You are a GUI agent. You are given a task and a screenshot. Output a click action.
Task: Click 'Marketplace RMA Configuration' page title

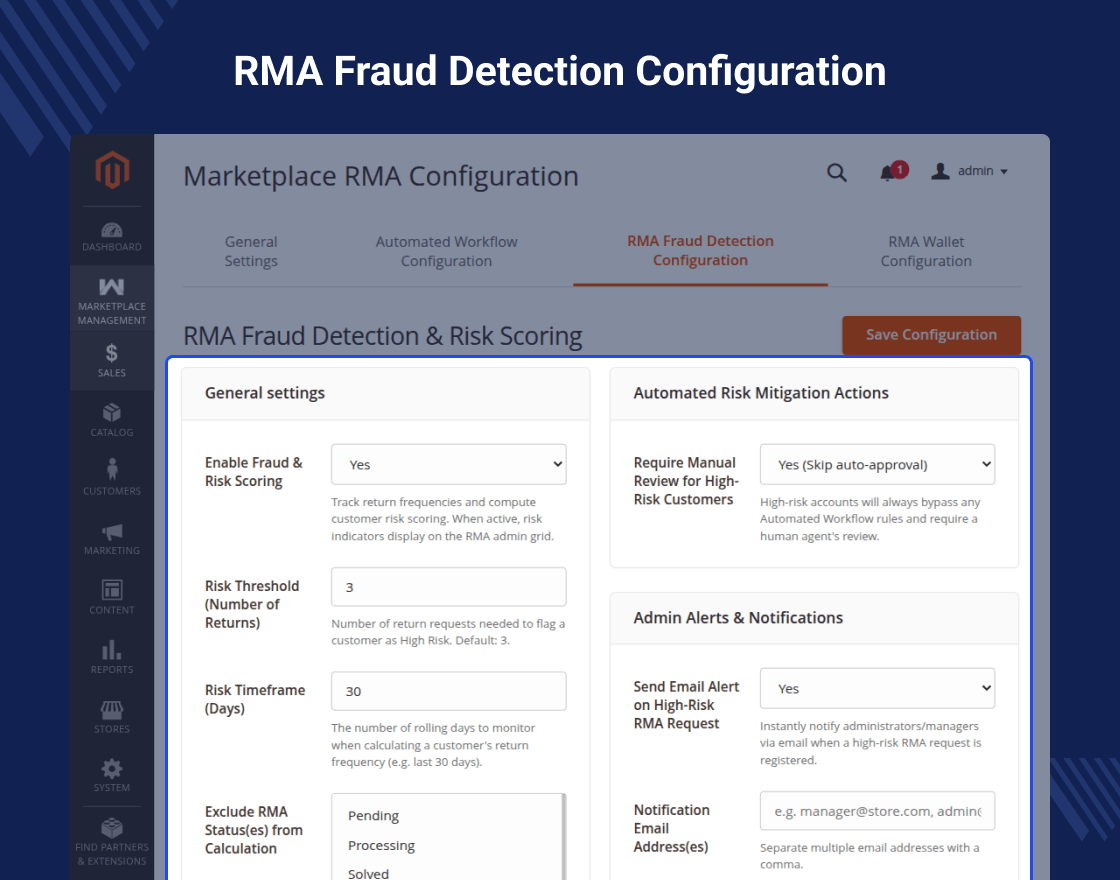(x=381, y=176)
